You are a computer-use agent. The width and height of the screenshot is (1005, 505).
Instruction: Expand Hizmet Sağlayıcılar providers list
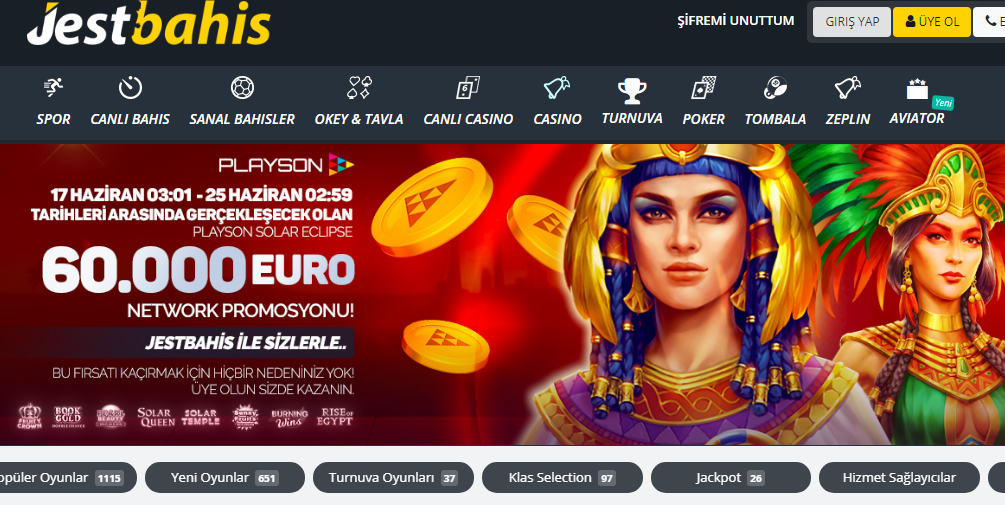coord(899,477)
